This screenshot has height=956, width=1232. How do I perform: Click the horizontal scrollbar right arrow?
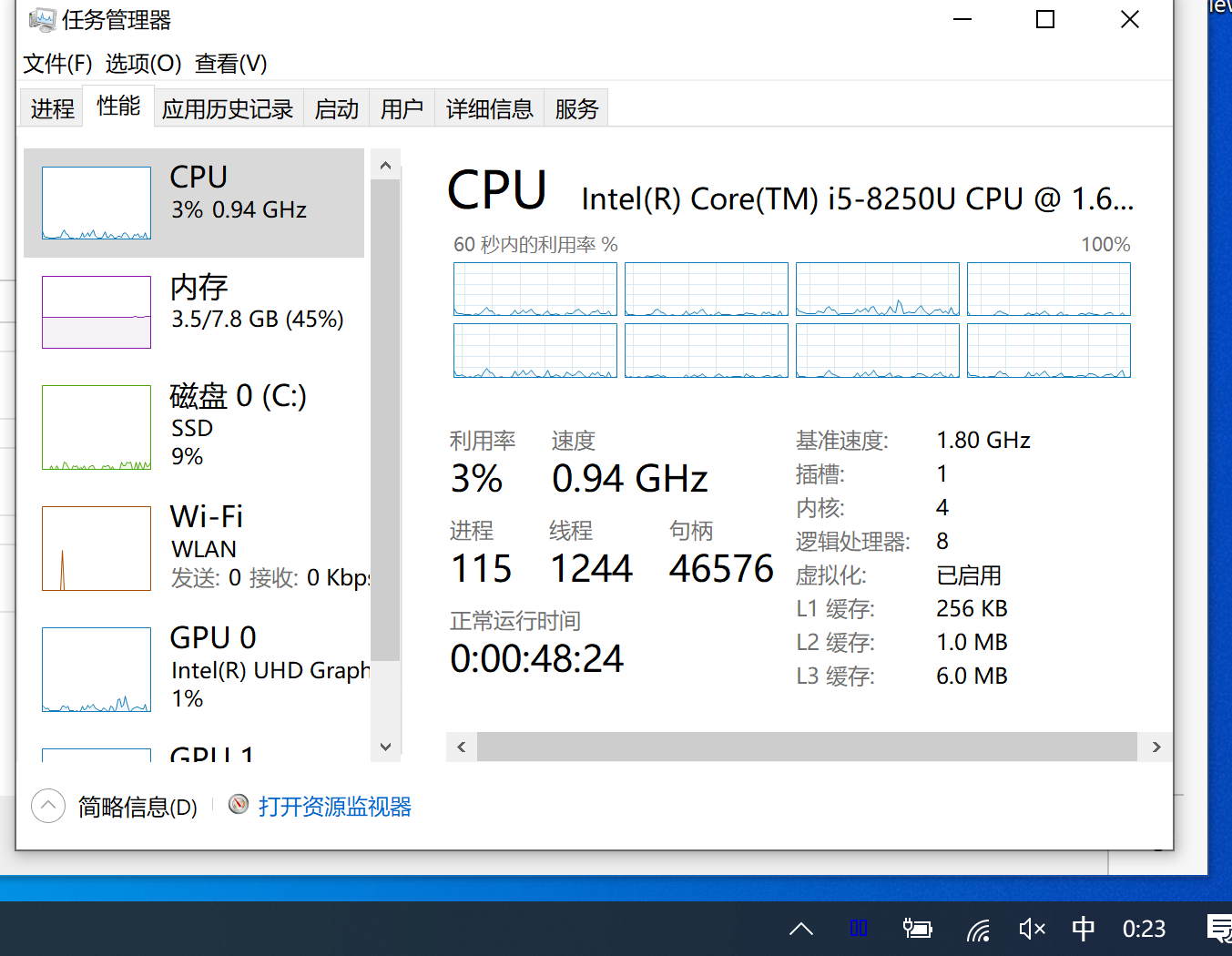pos(1156,747)
